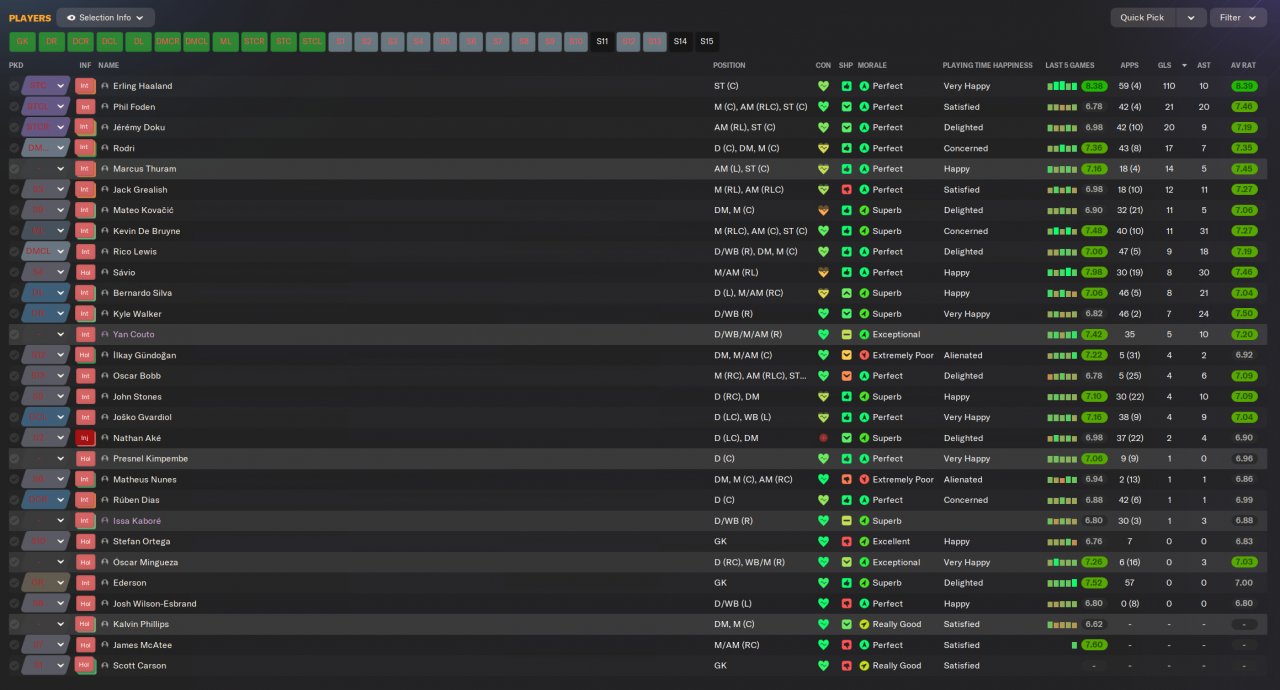Click James McAtee's condition heart icon
This screenshot has height=690, width=1280.
824,645
